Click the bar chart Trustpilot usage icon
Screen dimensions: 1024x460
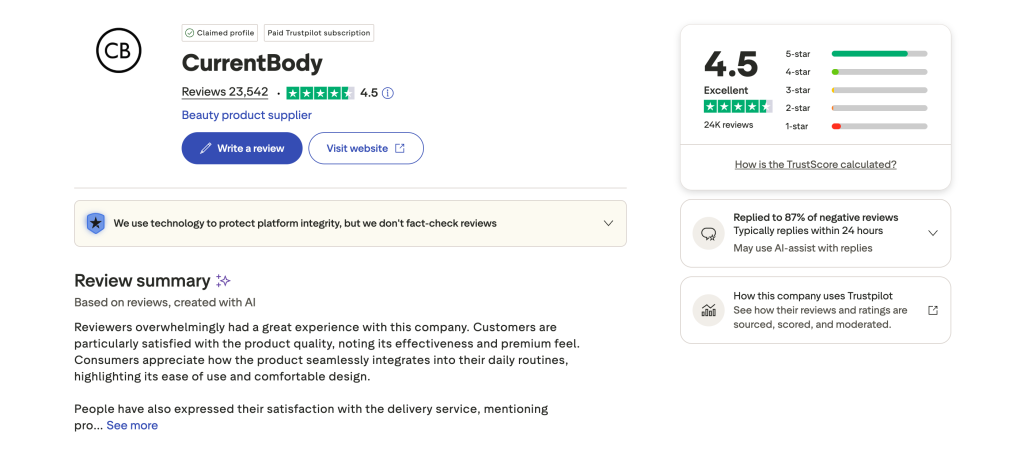coord(708,310)
